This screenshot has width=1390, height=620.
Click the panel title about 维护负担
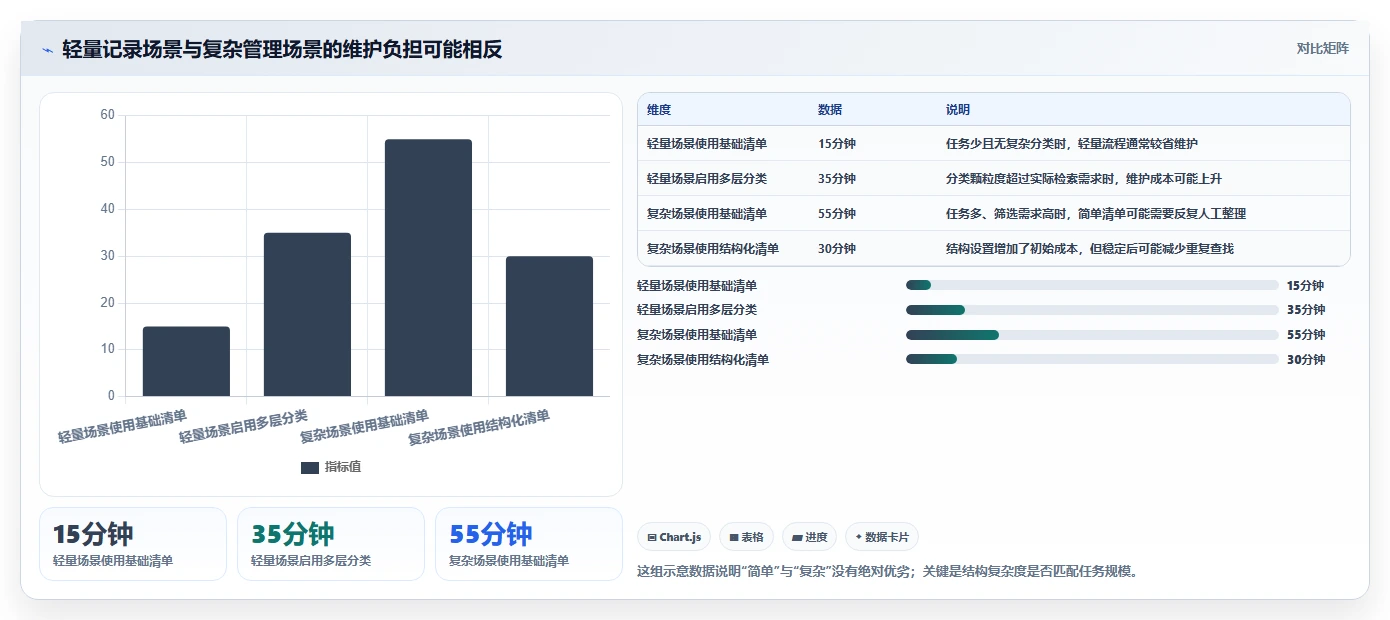pos(282,49)
